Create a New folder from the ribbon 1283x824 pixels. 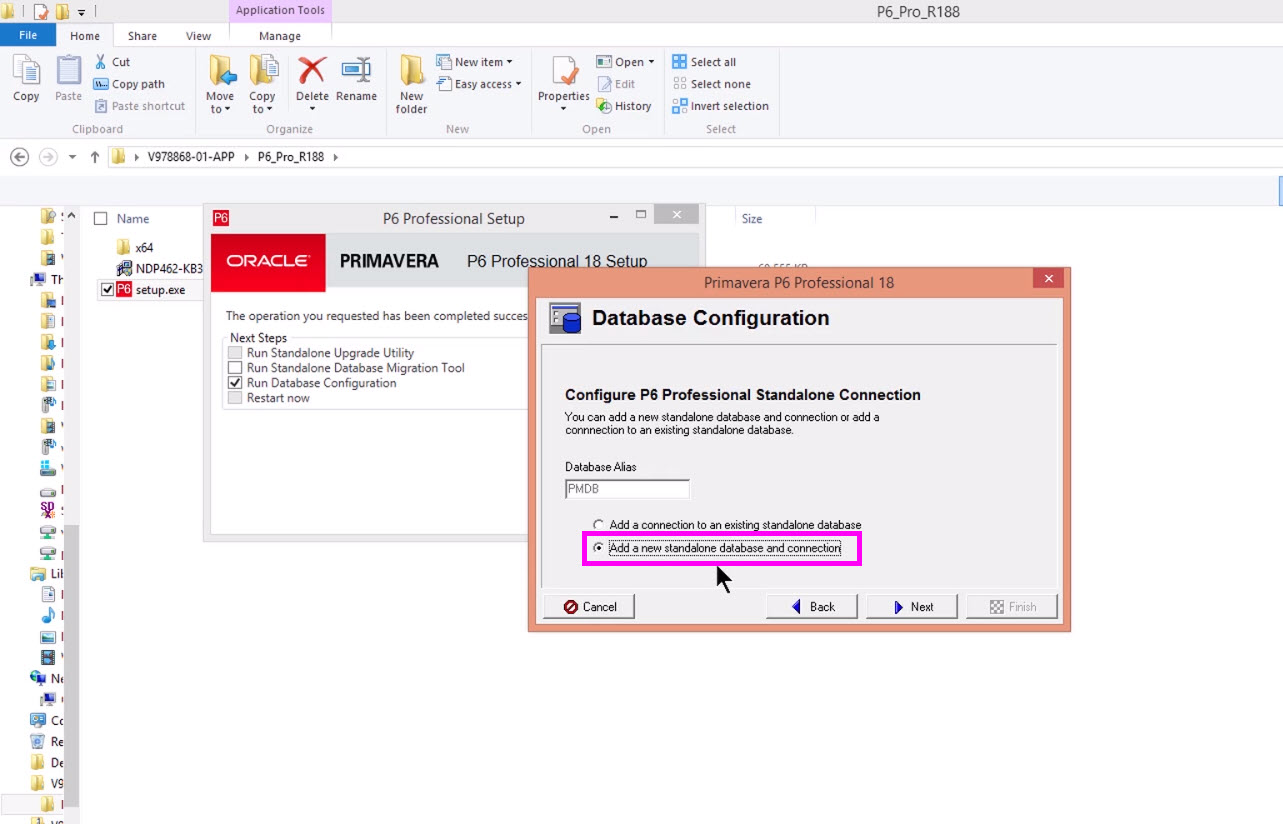pyautogui.click(x=411, y=84)
